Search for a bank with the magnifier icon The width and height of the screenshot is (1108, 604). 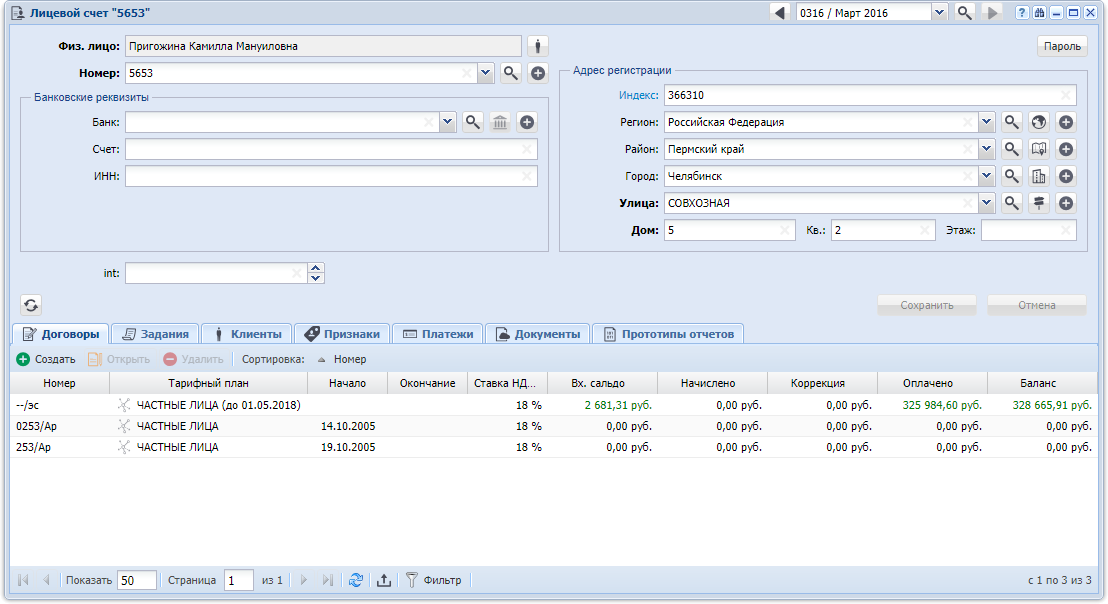pyautogui.click(x=473, y=122)
